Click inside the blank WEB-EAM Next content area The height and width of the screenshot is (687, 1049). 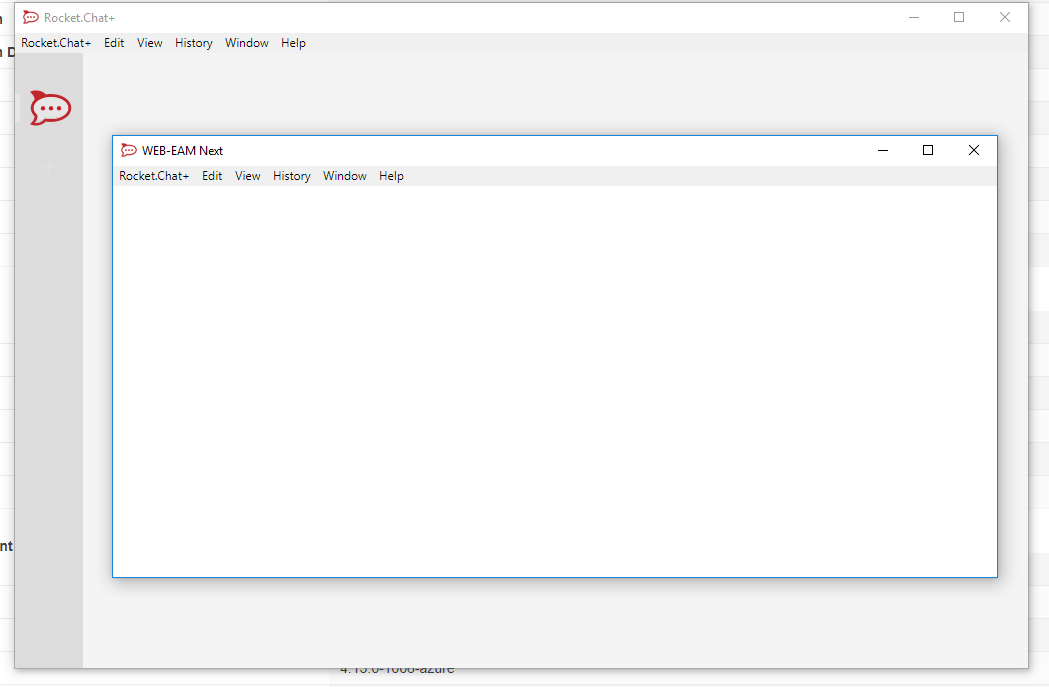[x=555, y=380]
